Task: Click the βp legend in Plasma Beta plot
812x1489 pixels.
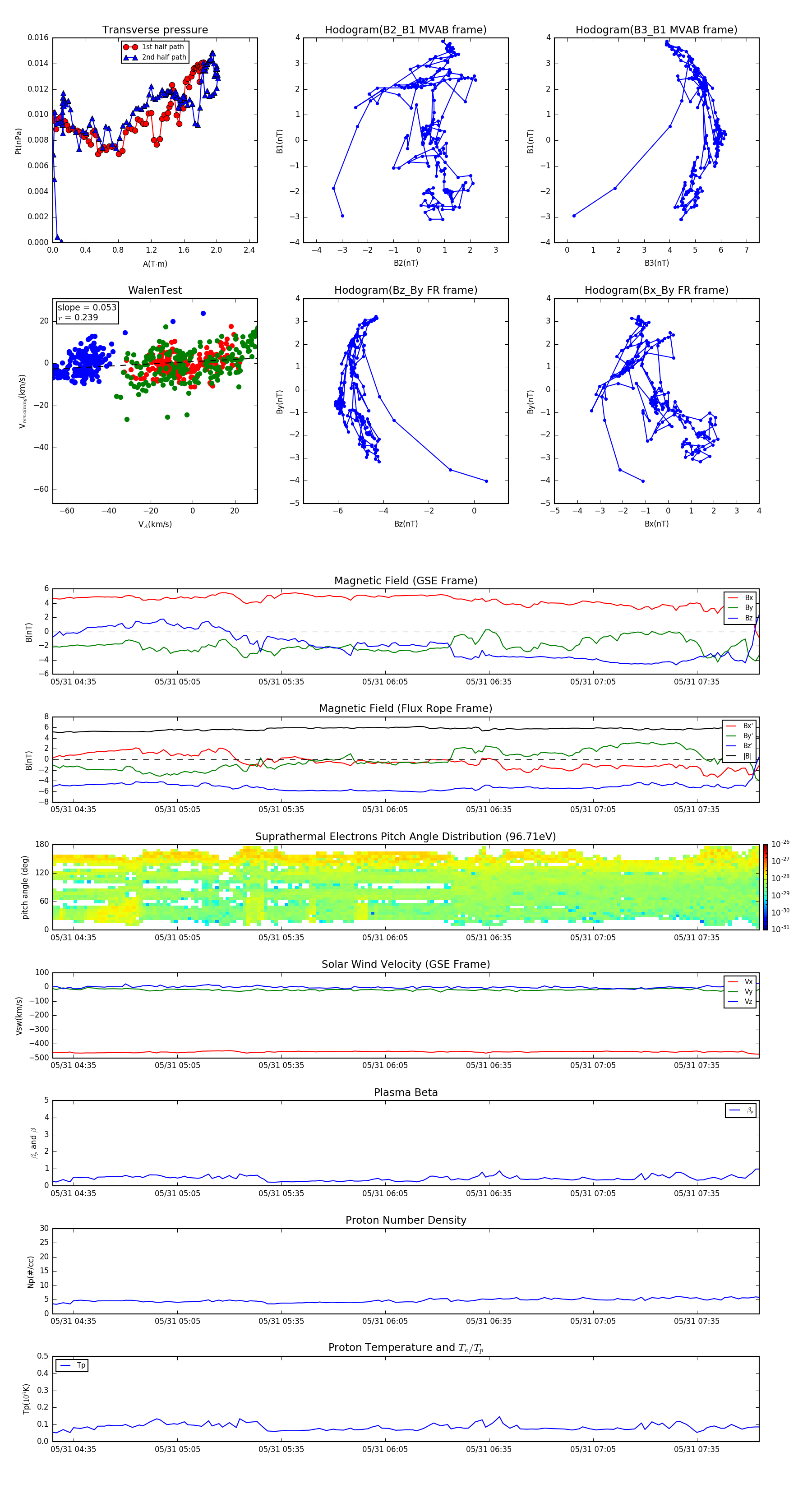Action: click(x=741, y=1110)
